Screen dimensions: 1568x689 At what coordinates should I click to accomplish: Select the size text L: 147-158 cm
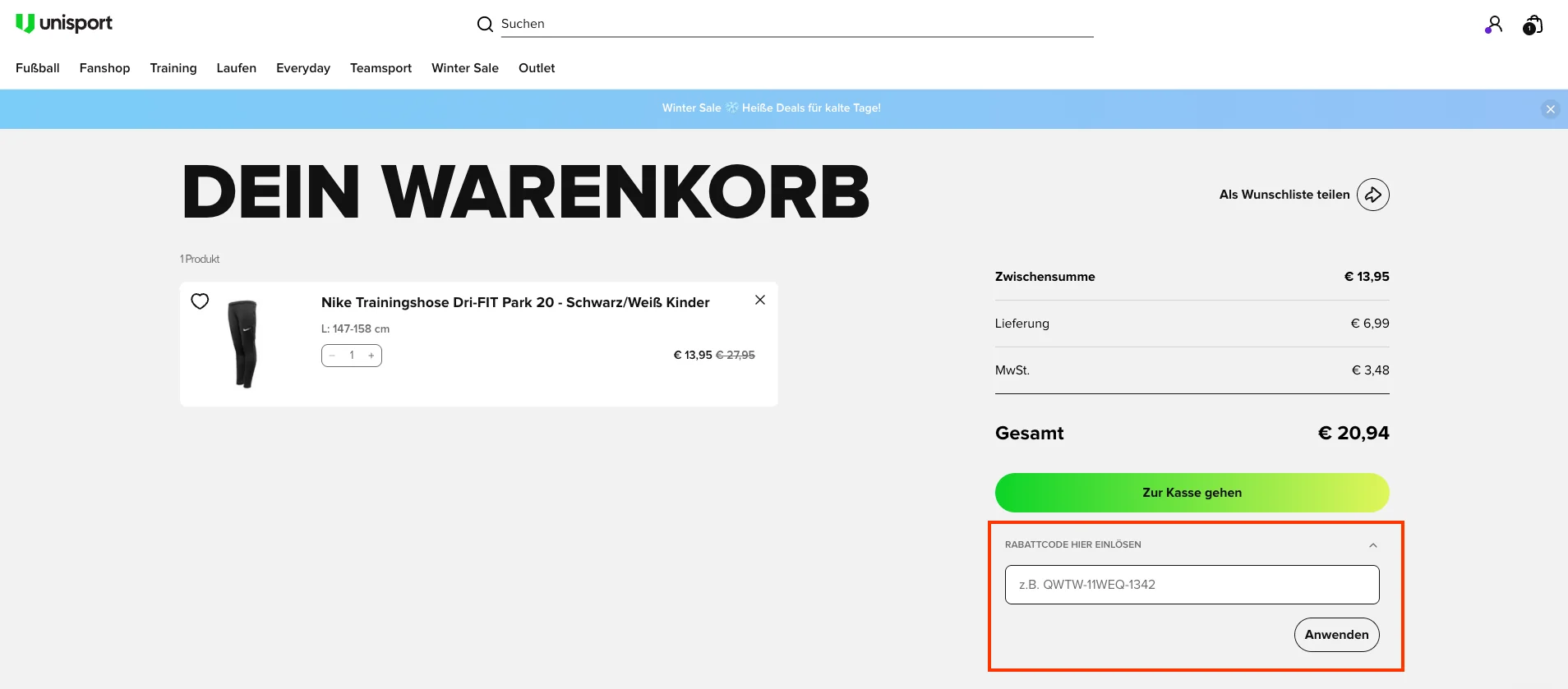[x=355, y=328]
